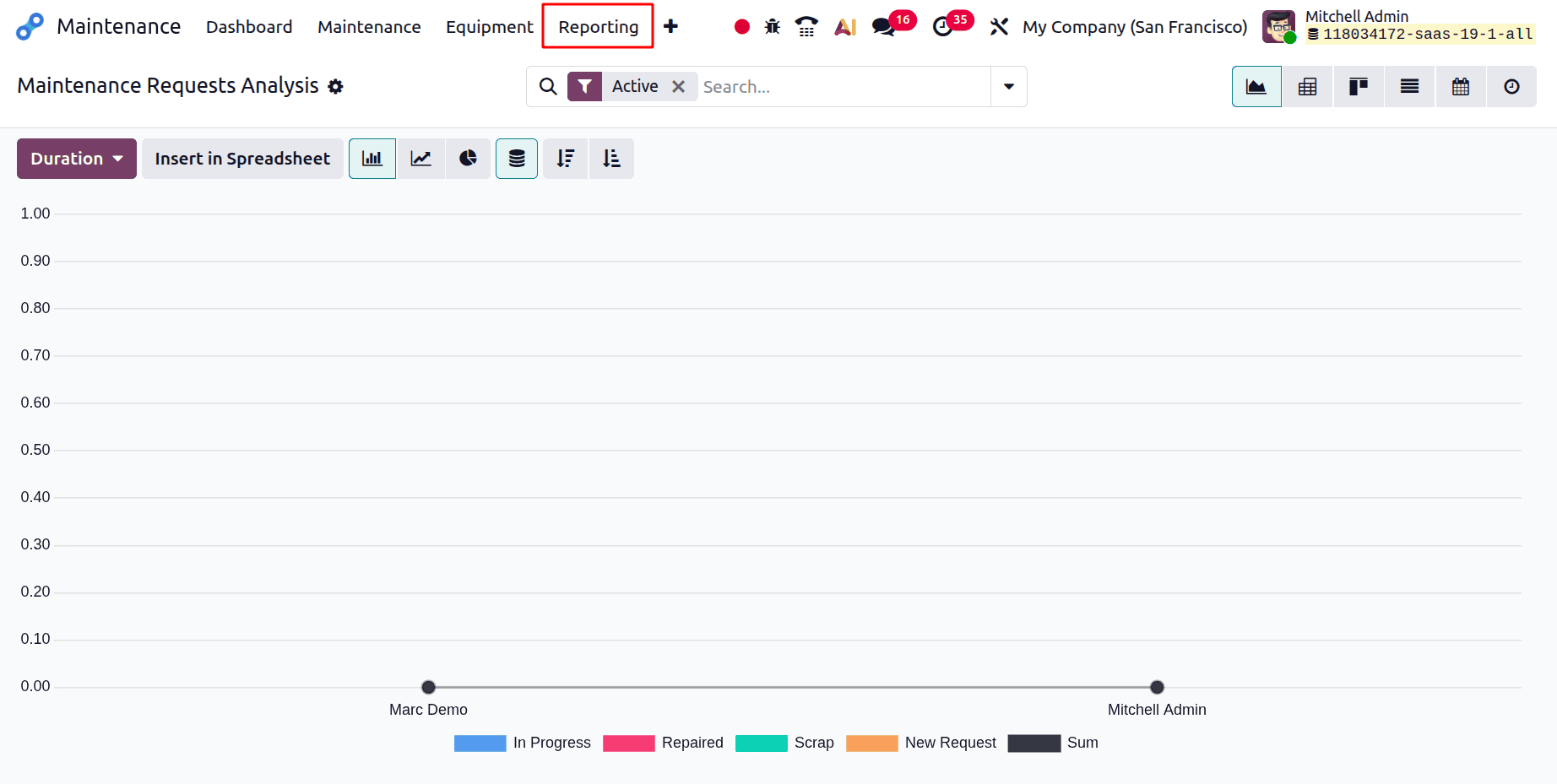Open the Dashboard menu

249,27
